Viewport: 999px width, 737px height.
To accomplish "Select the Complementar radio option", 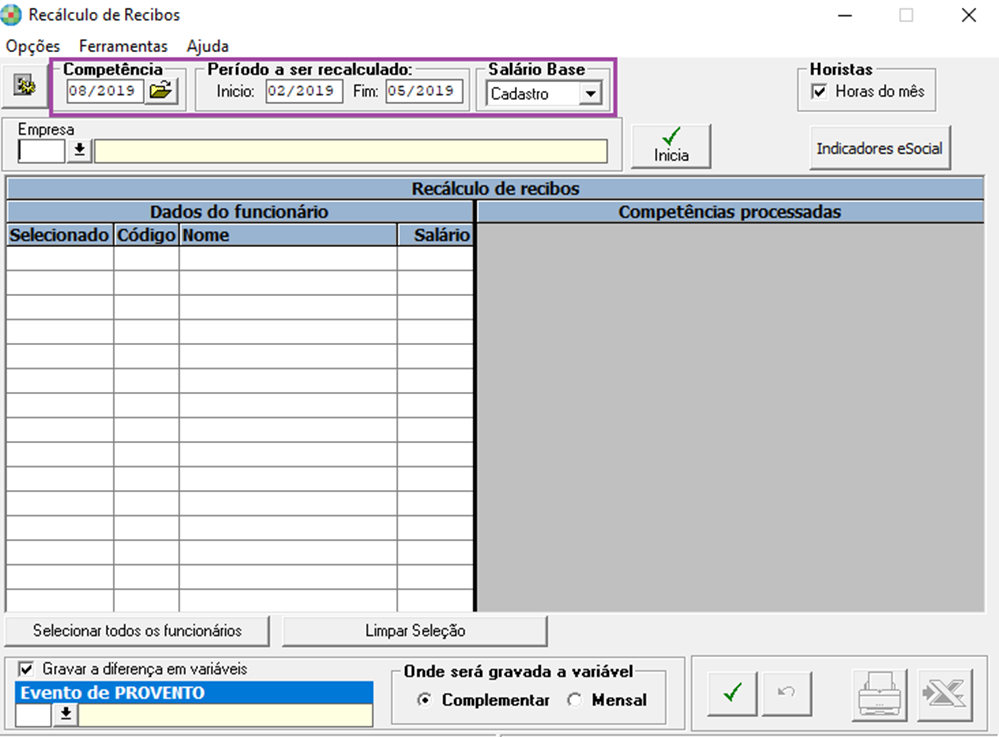I will [x=424, y=700].
